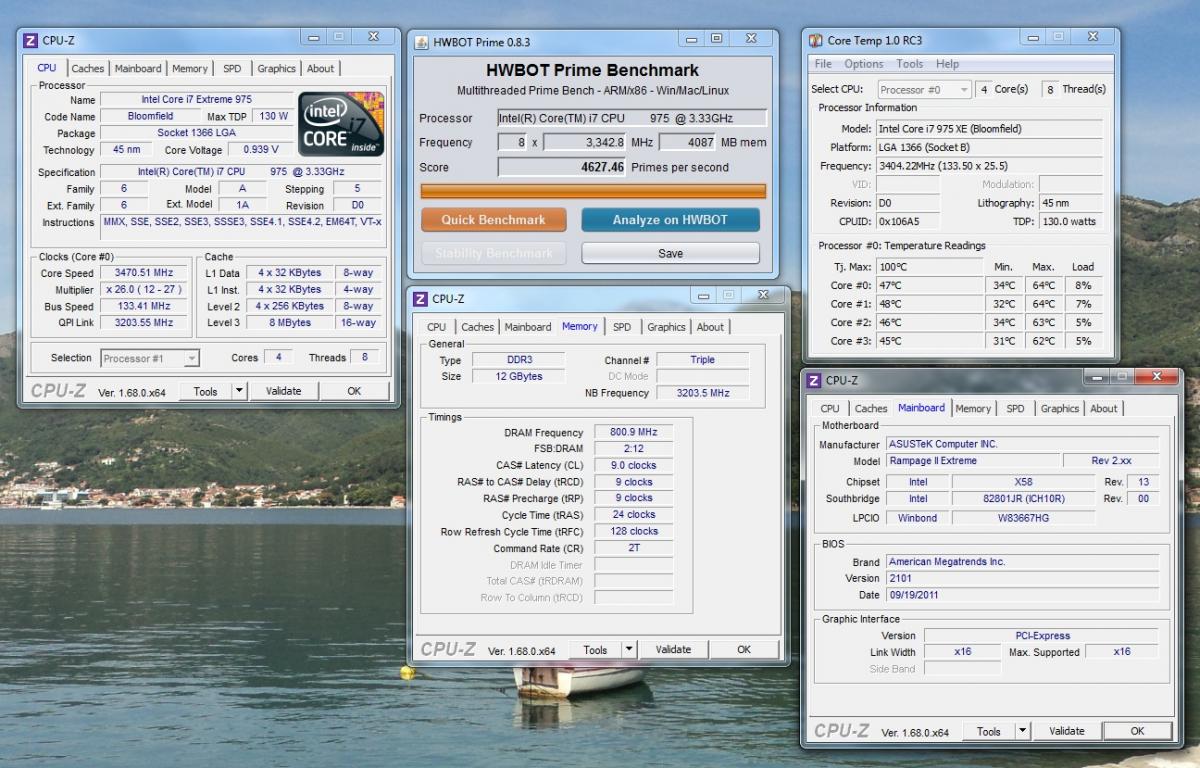Click the HWBOT score field 4627.46
The height and width of the screenshot is (768, 1200).
coord(563,167)
